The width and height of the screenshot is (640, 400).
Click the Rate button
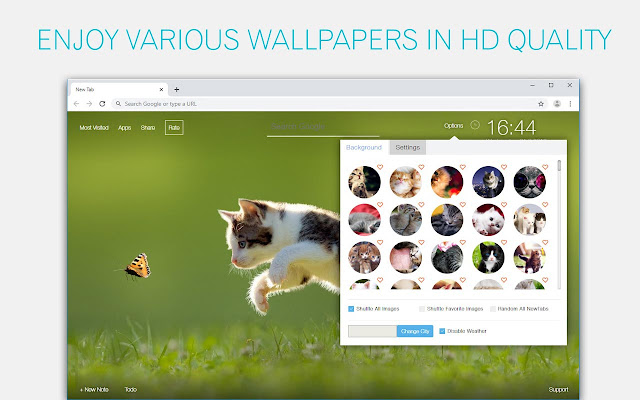(x=174, y=127)
